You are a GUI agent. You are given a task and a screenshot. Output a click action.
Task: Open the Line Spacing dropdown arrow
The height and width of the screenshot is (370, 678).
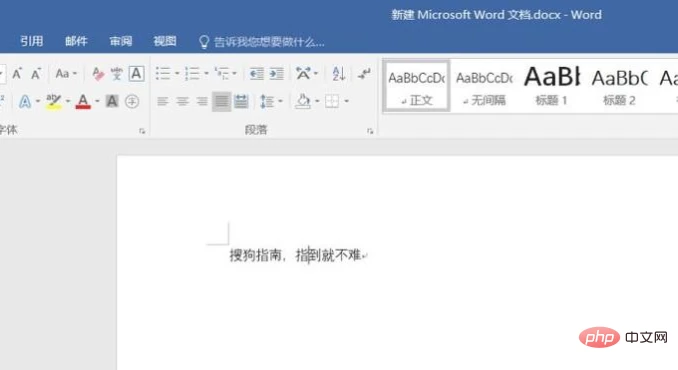coord(281,102)
